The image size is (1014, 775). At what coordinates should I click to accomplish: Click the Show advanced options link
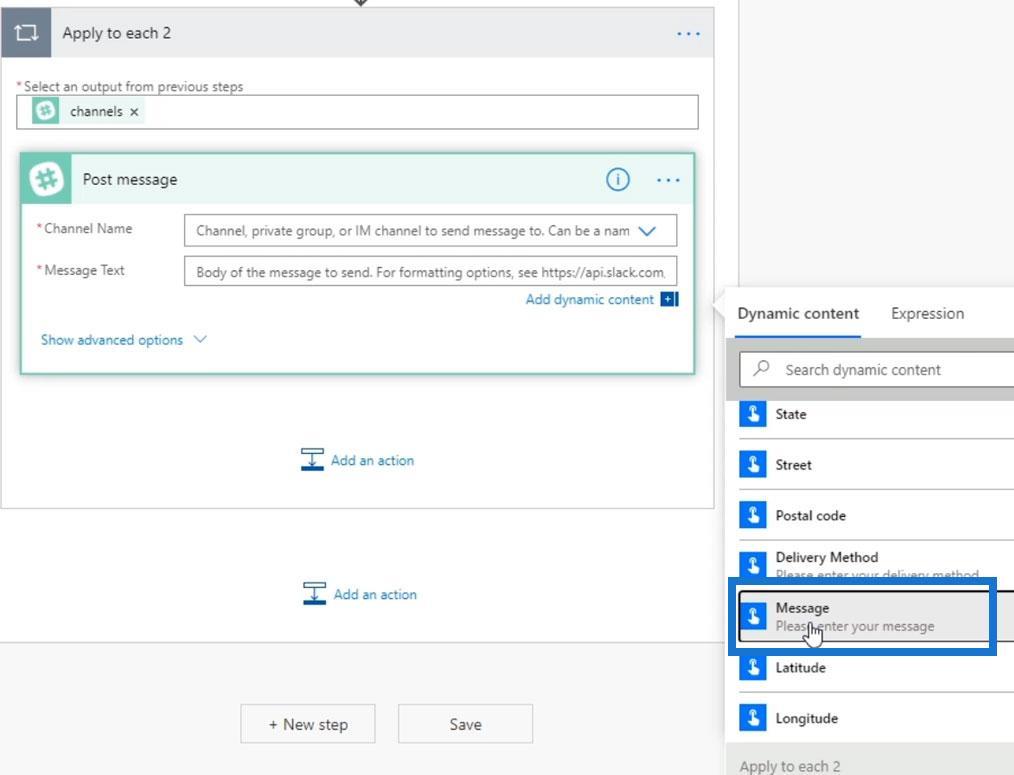(x=112, y=340)
